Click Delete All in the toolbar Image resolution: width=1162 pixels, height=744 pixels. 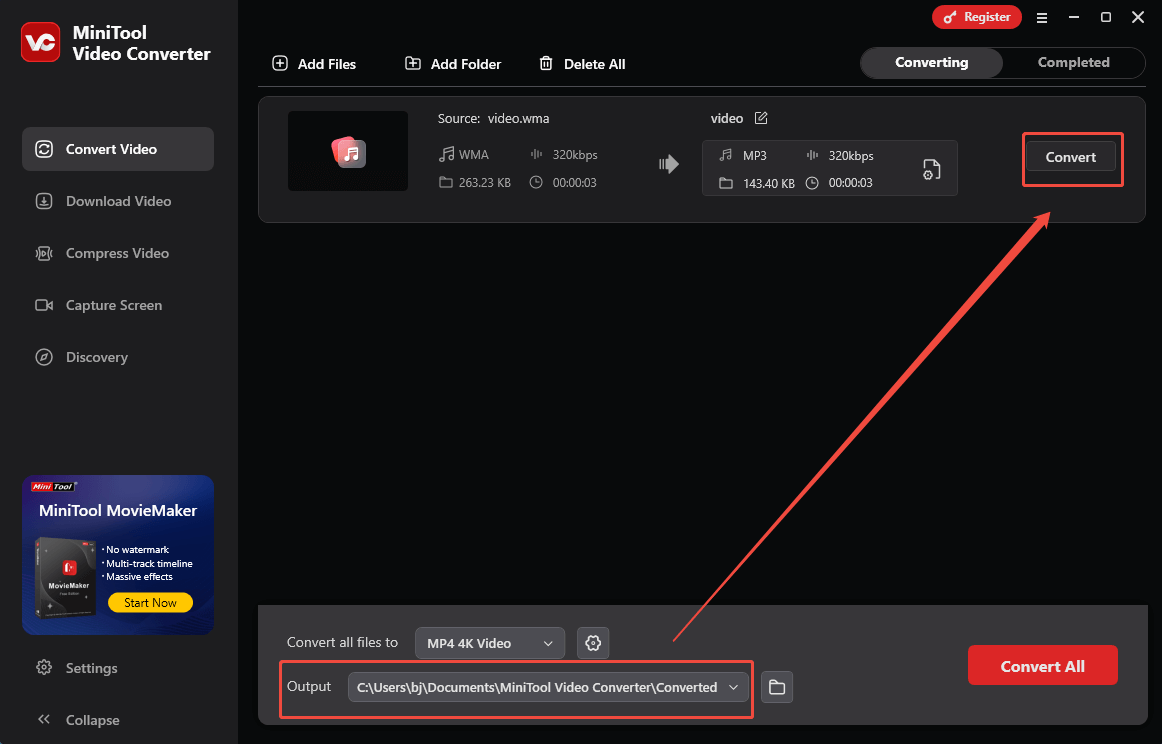click(582, 64)
